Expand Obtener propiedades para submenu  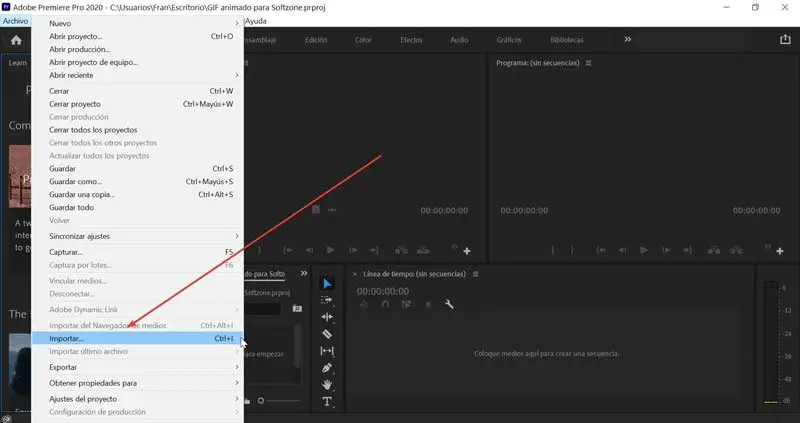(x=137, y=383)
